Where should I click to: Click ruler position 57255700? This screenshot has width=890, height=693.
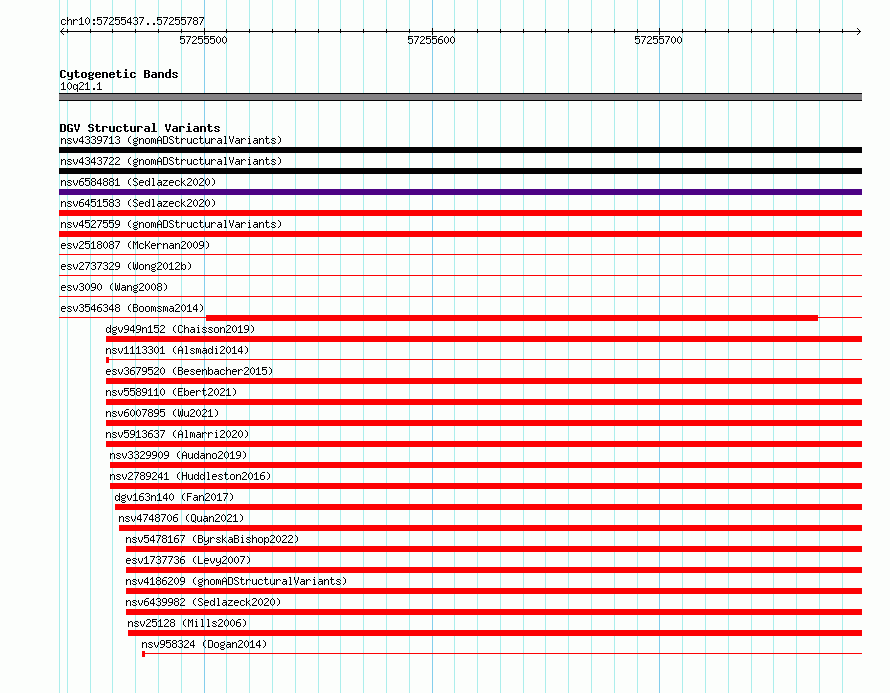coord(658,40)
